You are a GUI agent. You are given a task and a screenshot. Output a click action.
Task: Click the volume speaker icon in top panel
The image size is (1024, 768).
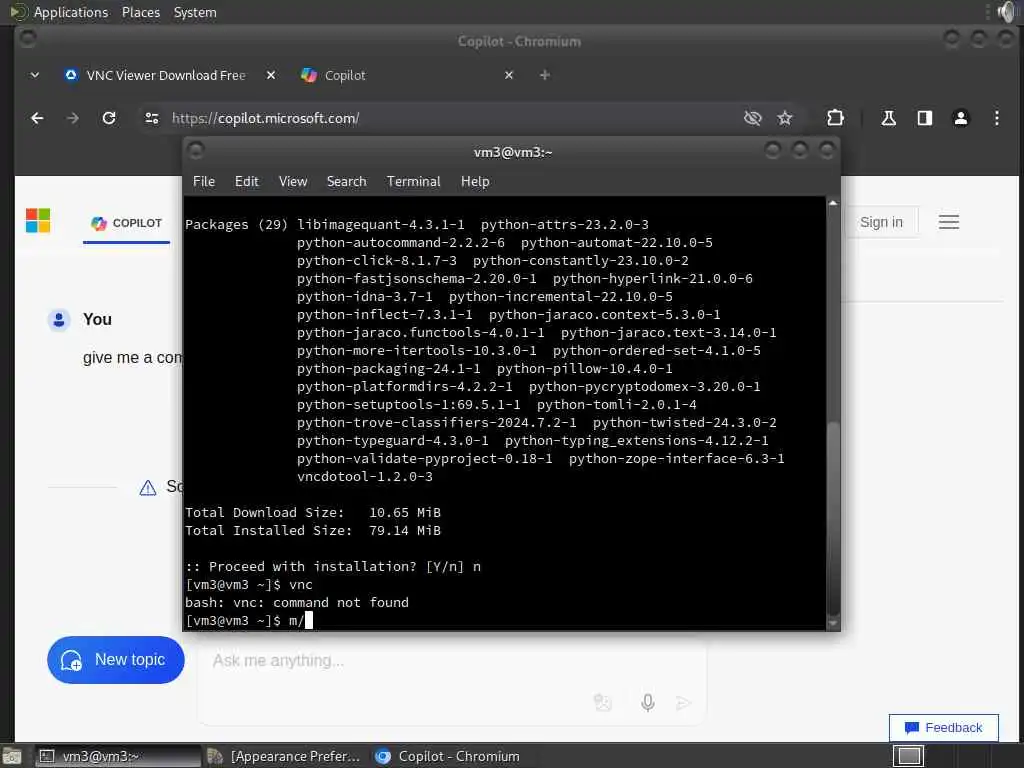point(1006,12)
